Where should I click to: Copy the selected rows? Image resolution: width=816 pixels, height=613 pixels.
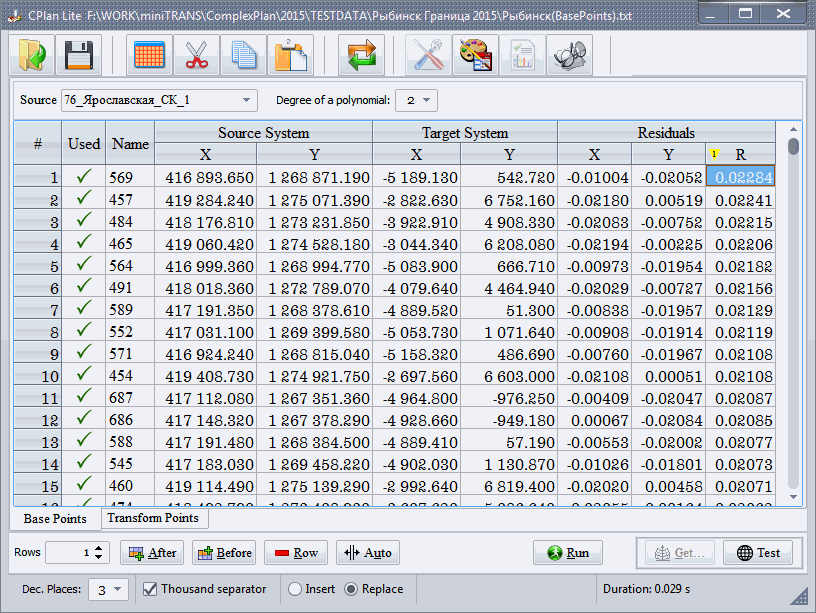coord(243,56)
